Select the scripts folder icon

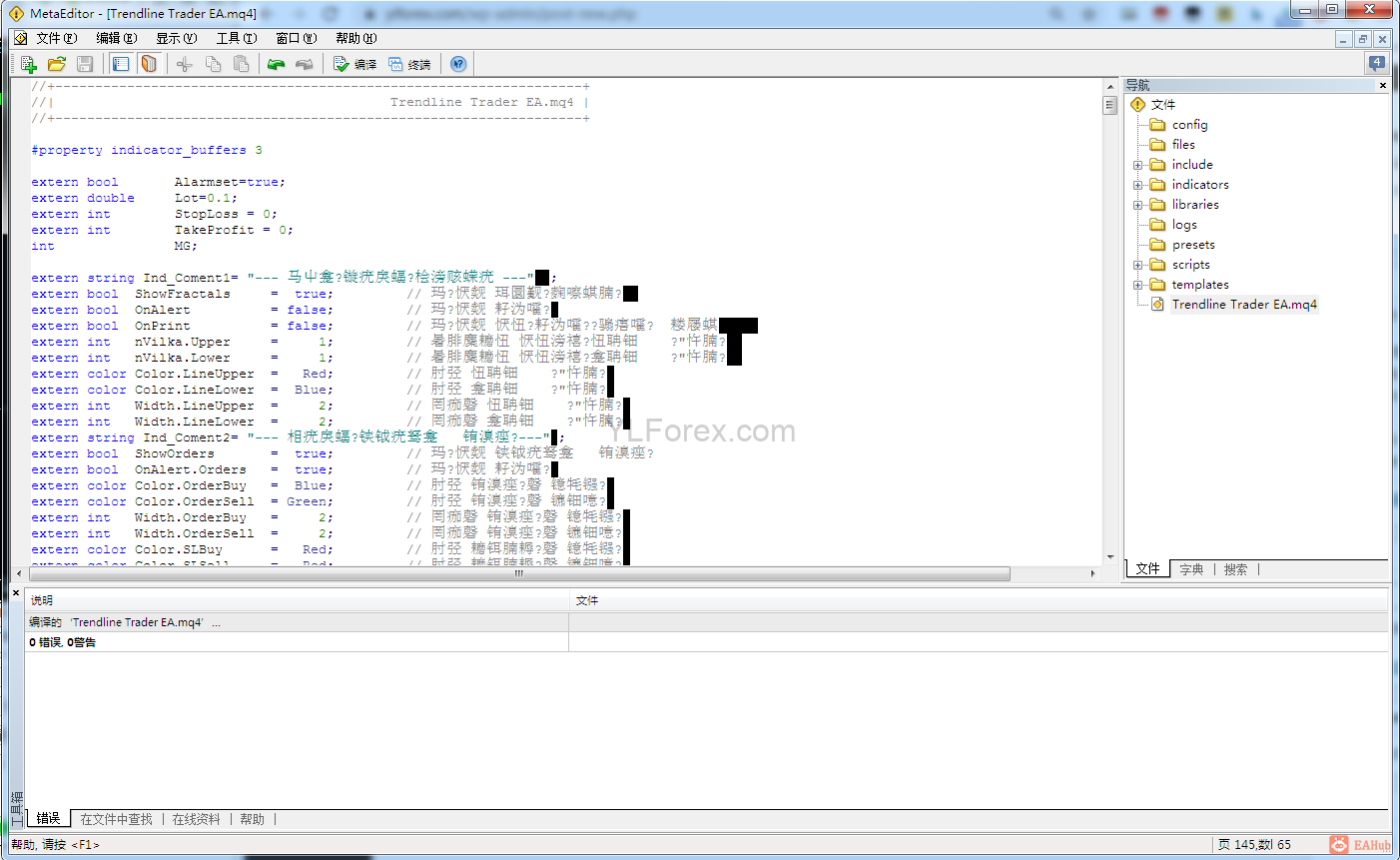[x=1157, y=265]
